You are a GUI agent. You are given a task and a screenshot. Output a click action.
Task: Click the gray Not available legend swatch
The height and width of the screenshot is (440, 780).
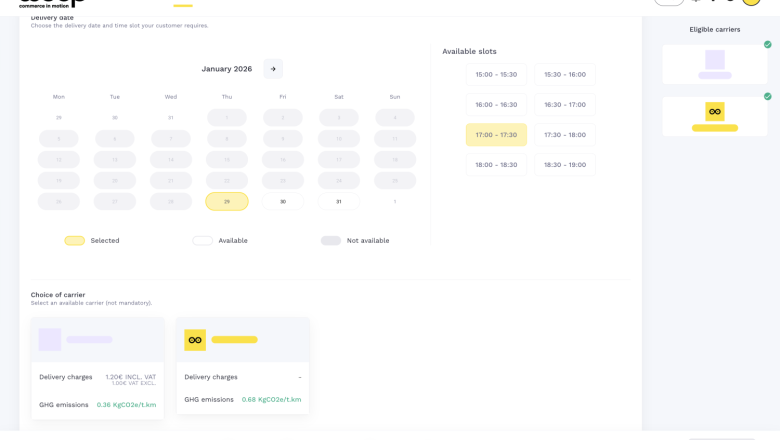(x=331, y=241)
